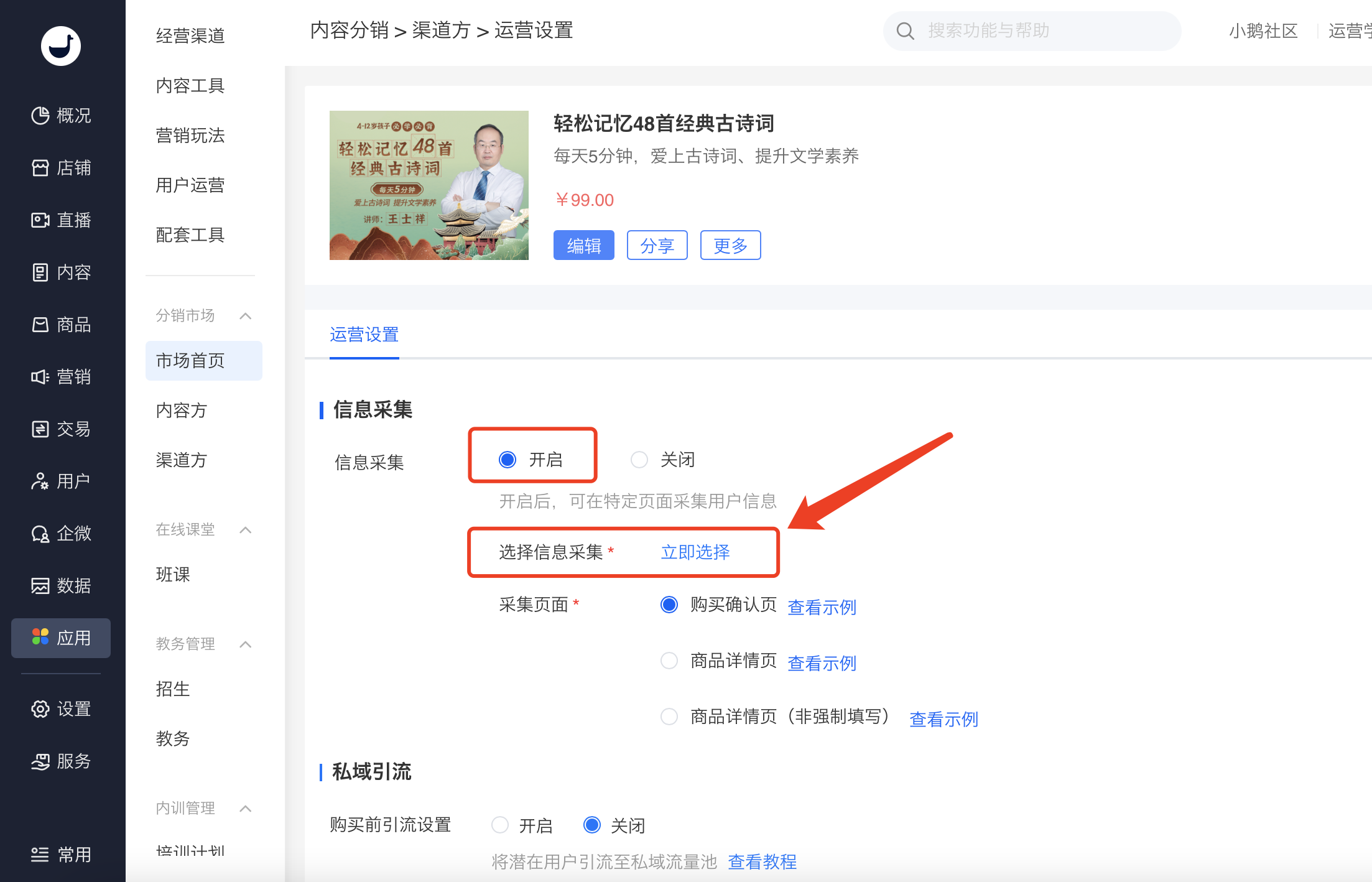Viewport: 1372px width, 882px height.
Task: Open 营销 marketing in the sidebar
Action: (61, 377)
